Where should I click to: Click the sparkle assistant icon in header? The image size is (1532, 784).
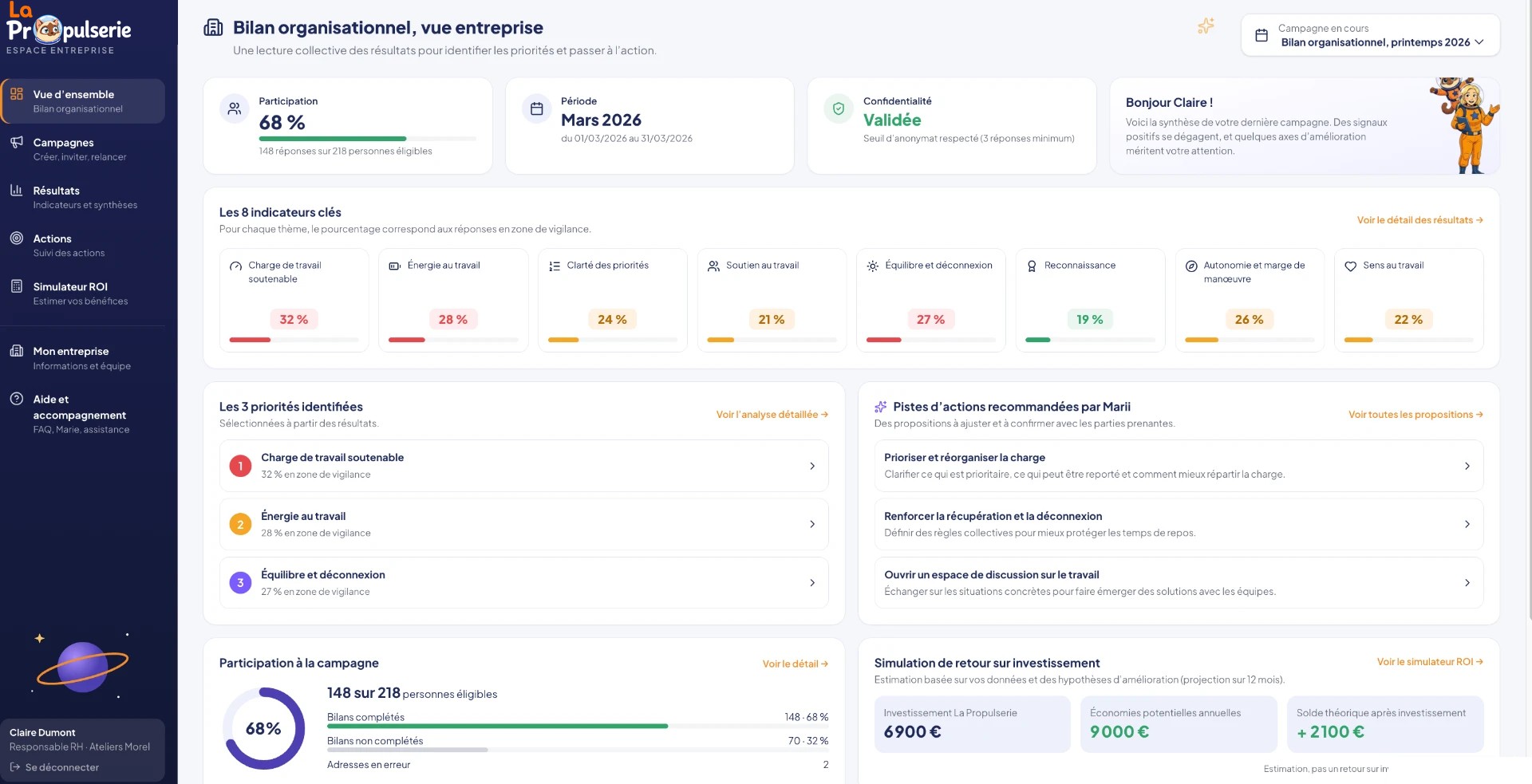point(1206,26)
